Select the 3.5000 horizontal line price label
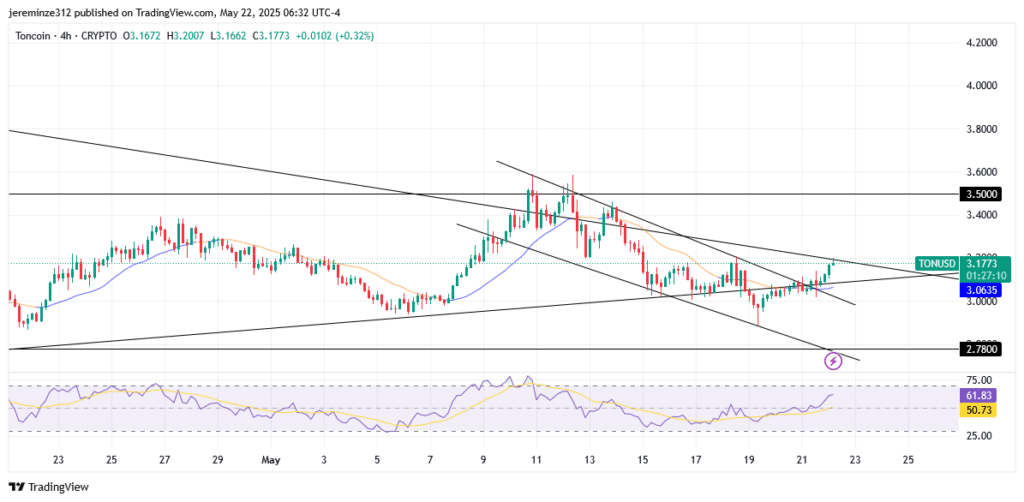 979,195
